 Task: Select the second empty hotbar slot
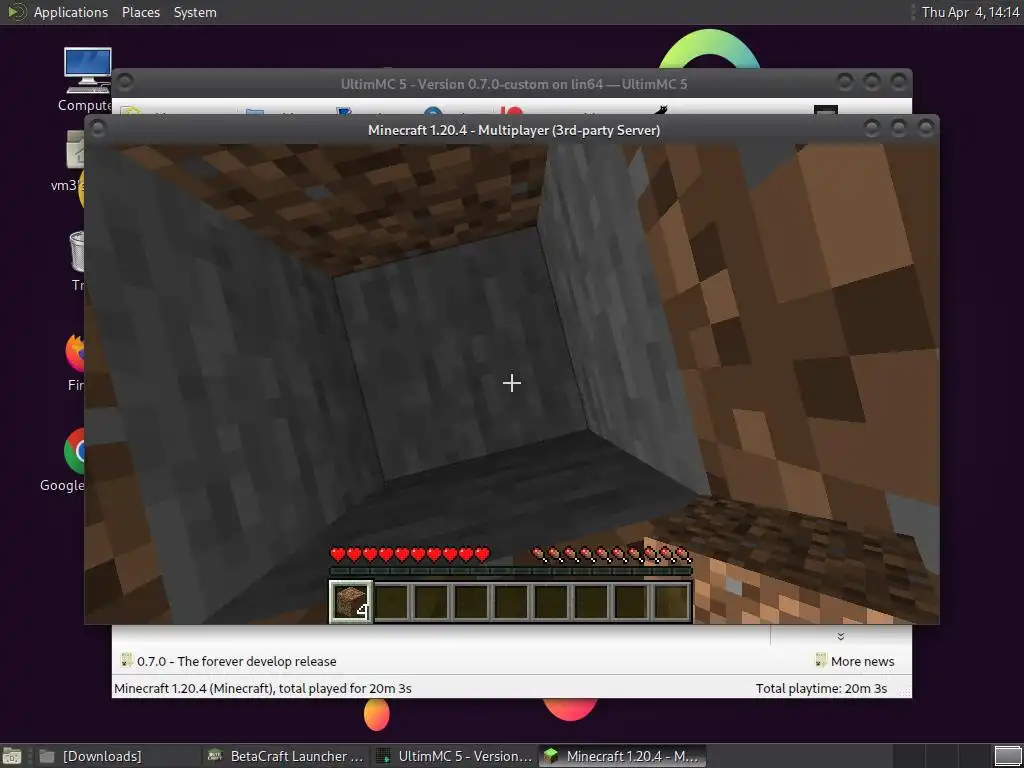(432, 601)
